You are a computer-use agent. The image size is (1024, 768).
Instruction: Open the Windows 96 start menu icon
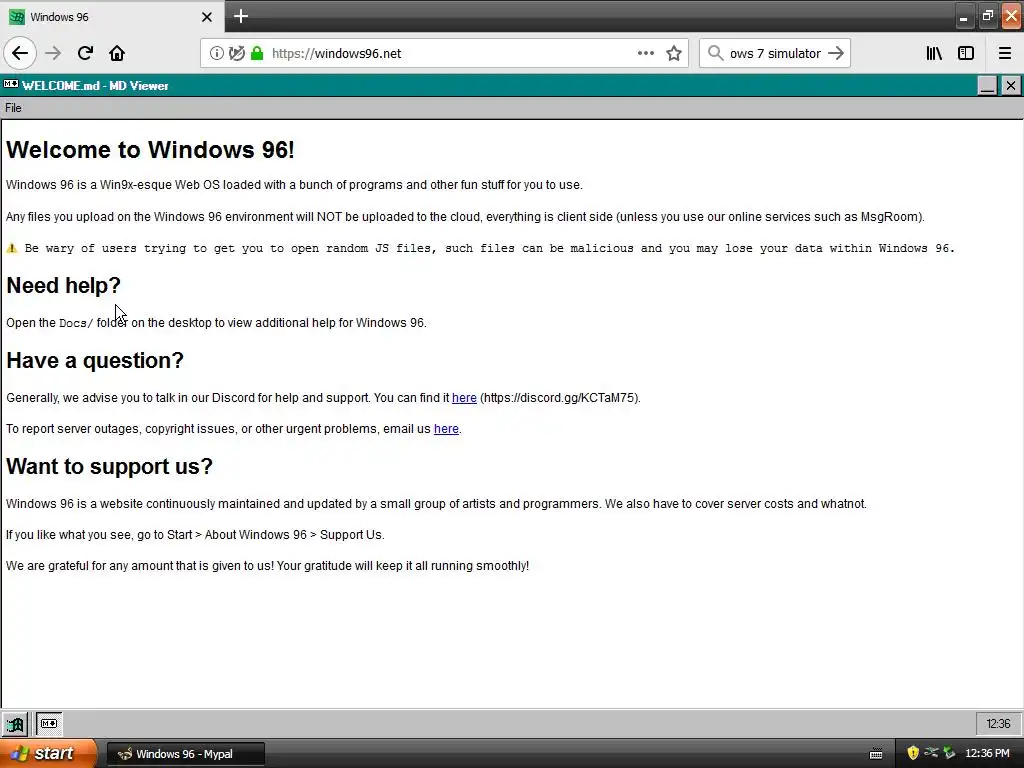14,724
